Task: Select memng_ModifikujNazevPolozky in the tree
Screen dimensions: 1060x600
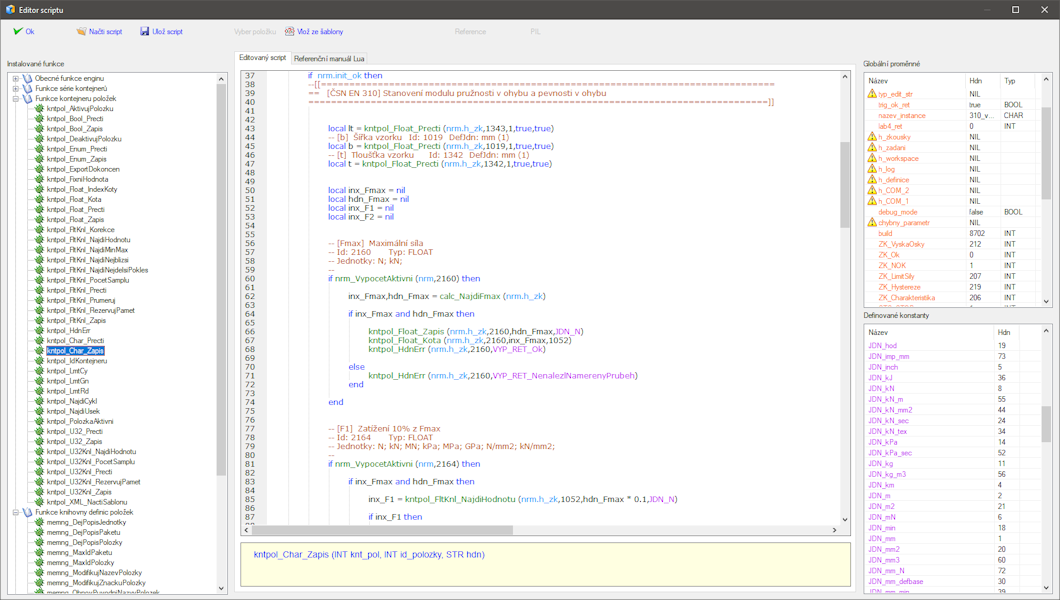Action: pos(94,573)
